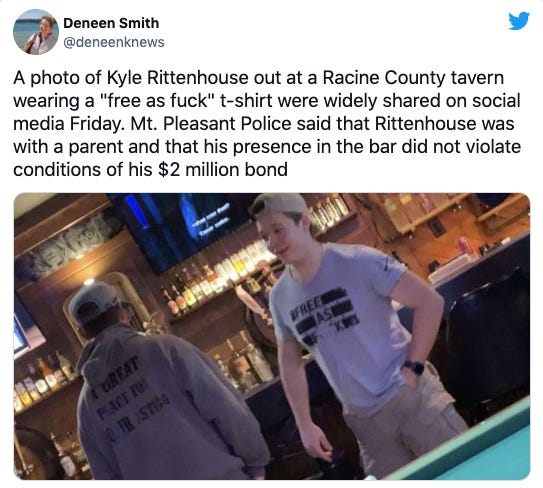Click the gray cap of the hoodie wearer
The height and width of the screenshot is (488, 543).
(94, 302)
